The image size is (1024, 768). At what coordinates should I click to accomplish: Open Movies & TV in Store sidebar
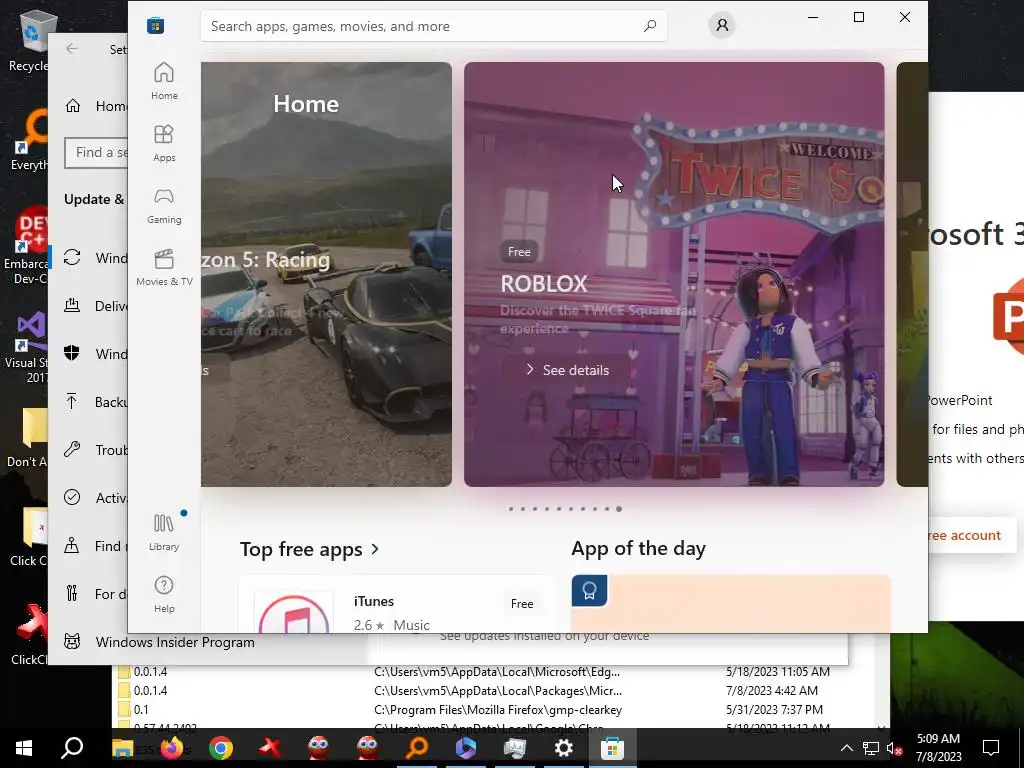164,267
